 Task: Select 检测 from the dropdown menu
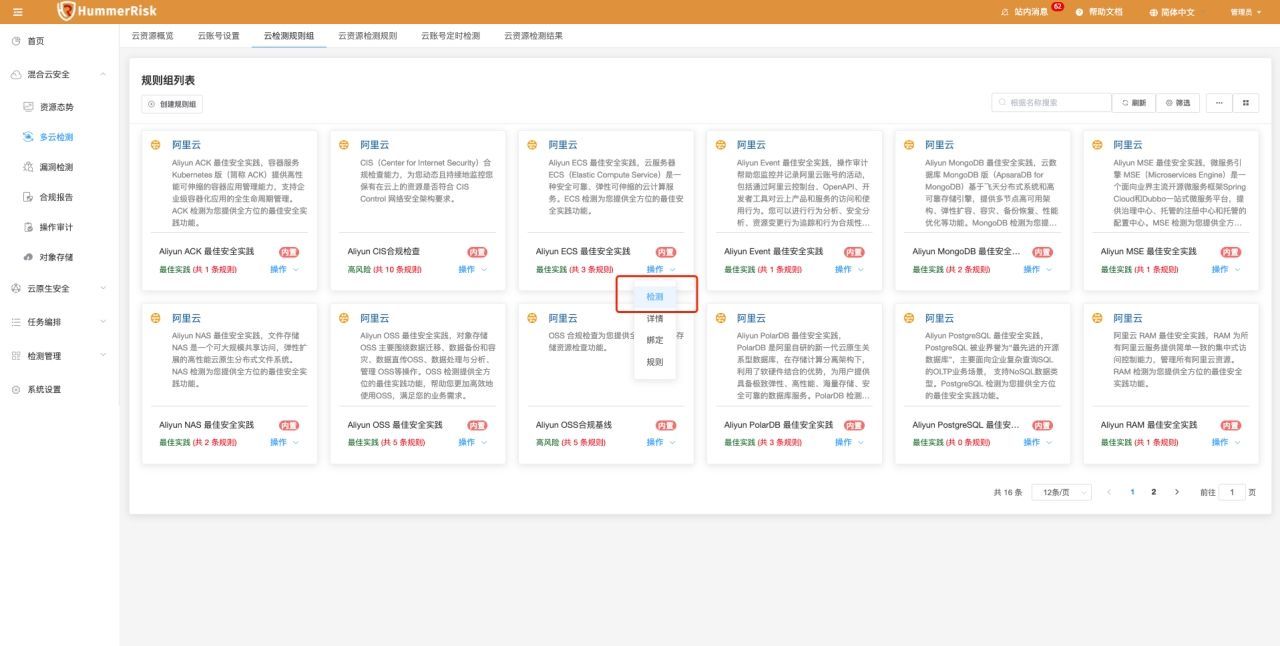pyautogui.click(x=655, y=297)
